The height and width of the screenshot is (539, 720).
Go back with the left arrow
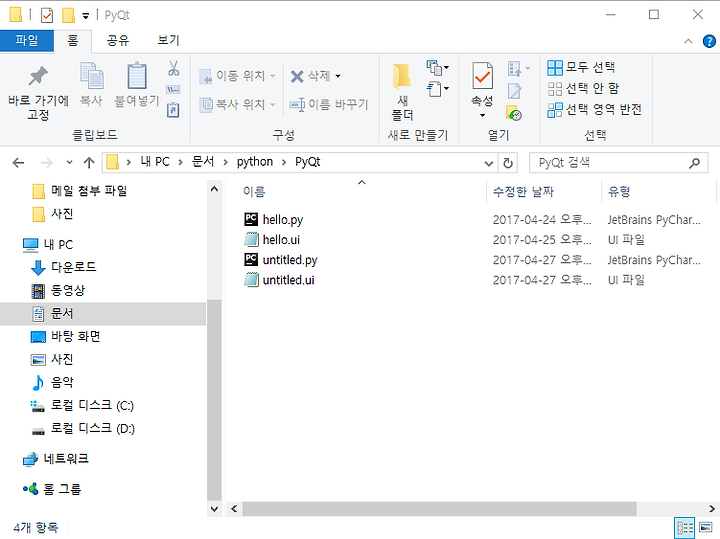18,163
